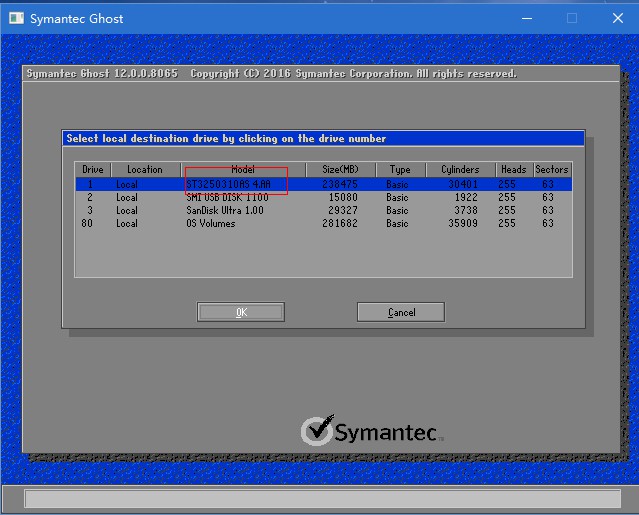Click the Model column header
This screenshot has width=639, height=515.
[x=243, y=170]
